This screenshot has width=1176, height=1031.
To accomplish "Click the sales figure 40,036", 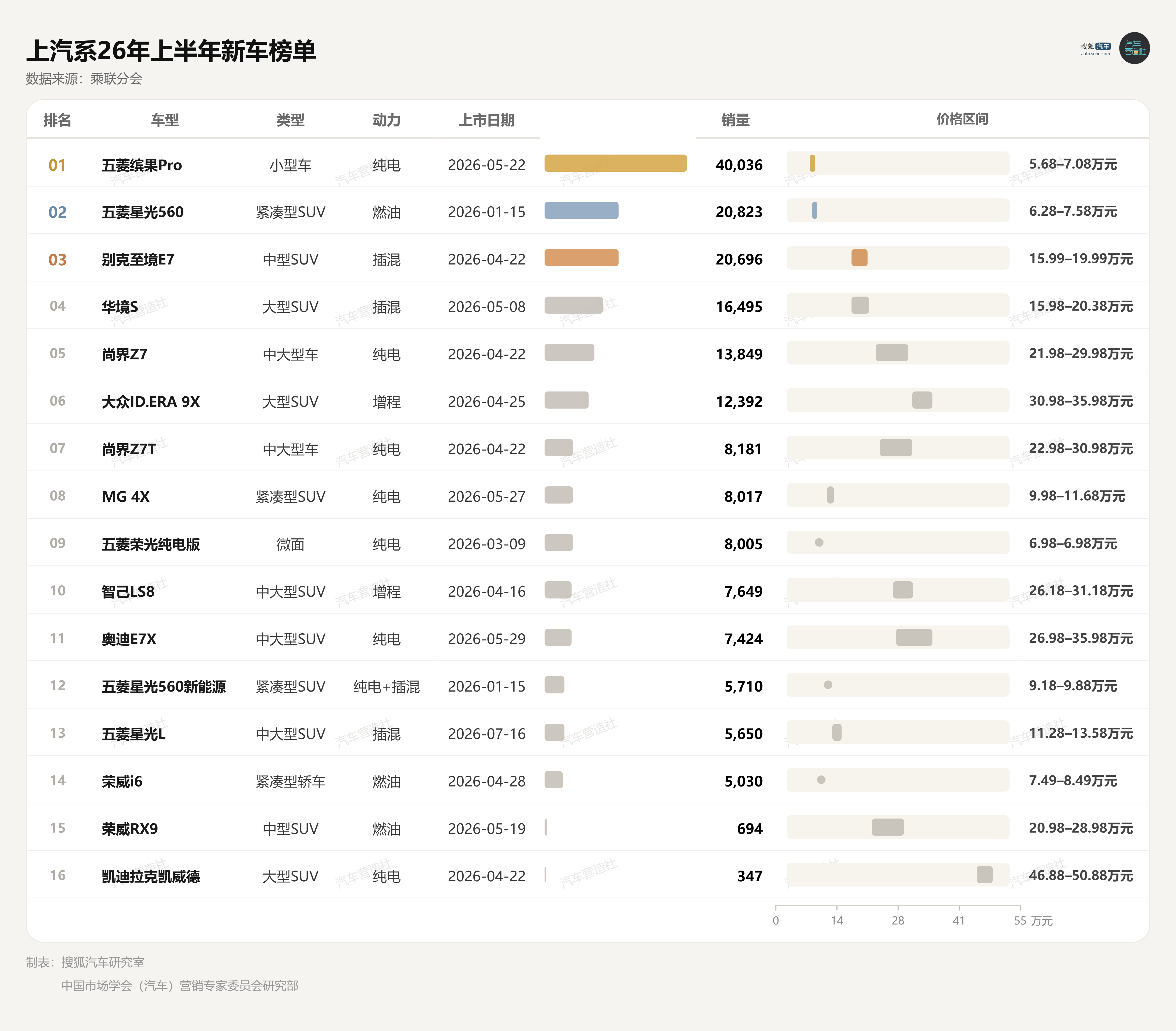I will [x=739, y=166].
